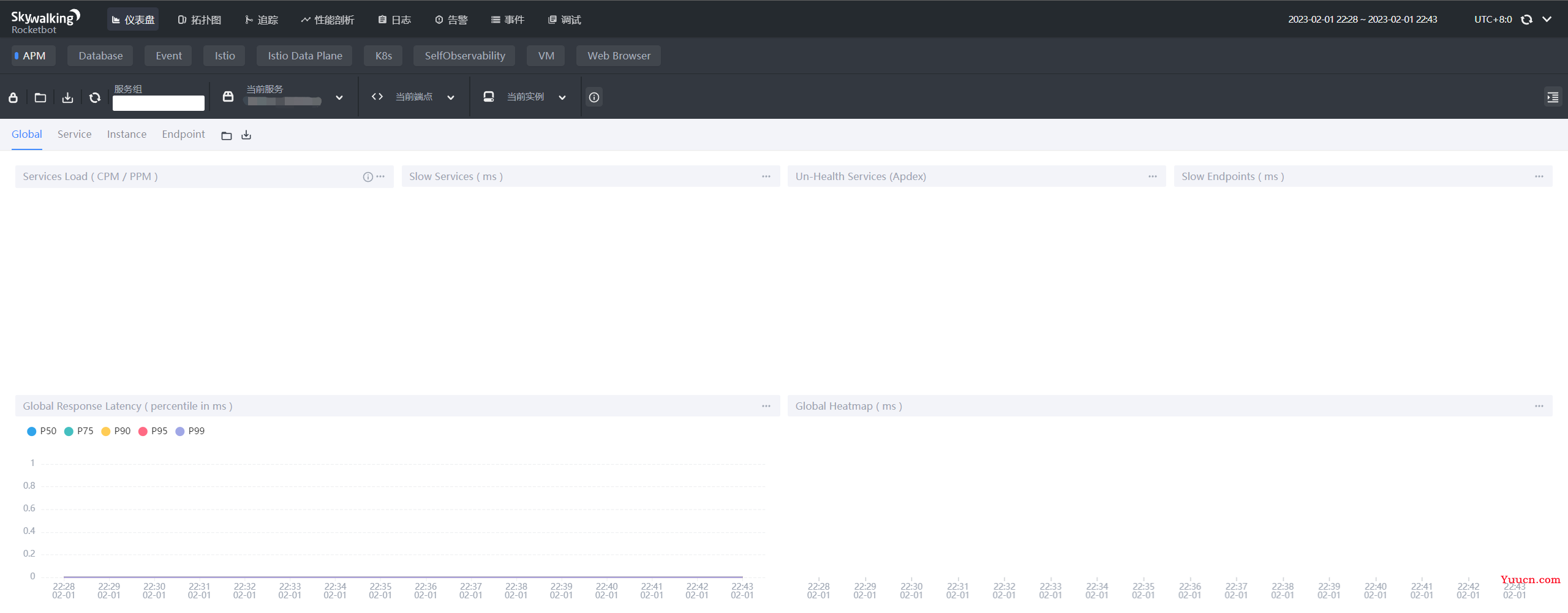Click the import folder icon in toolbar
1568x613 pixels.
point(40,97)
